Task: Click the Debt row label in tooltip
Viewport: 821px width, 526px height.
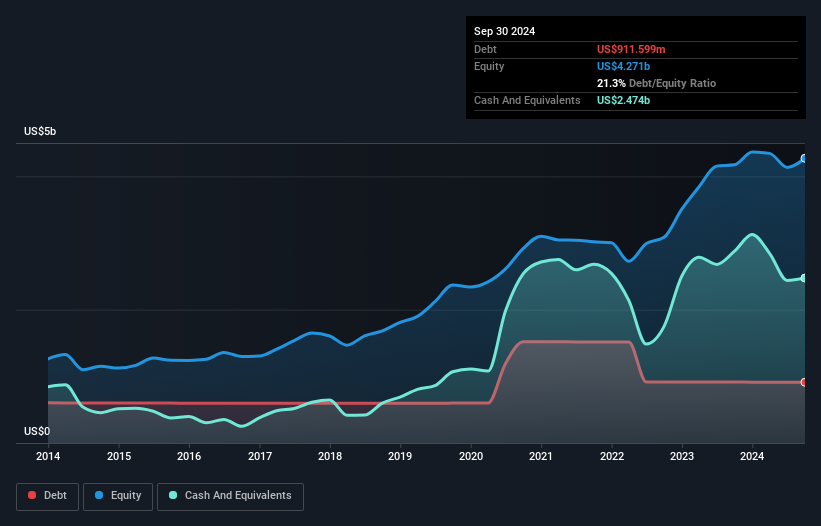Action: [485, 49]
